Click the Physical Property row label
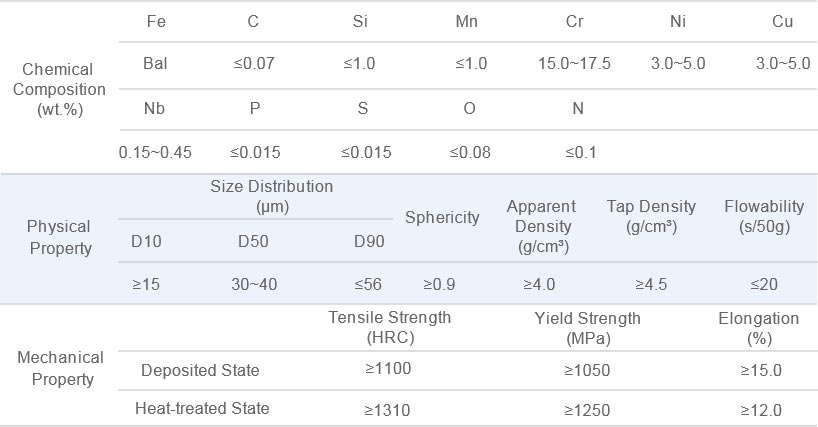The height and width of the screenshot is (427, 818). [x=59, y=237]
